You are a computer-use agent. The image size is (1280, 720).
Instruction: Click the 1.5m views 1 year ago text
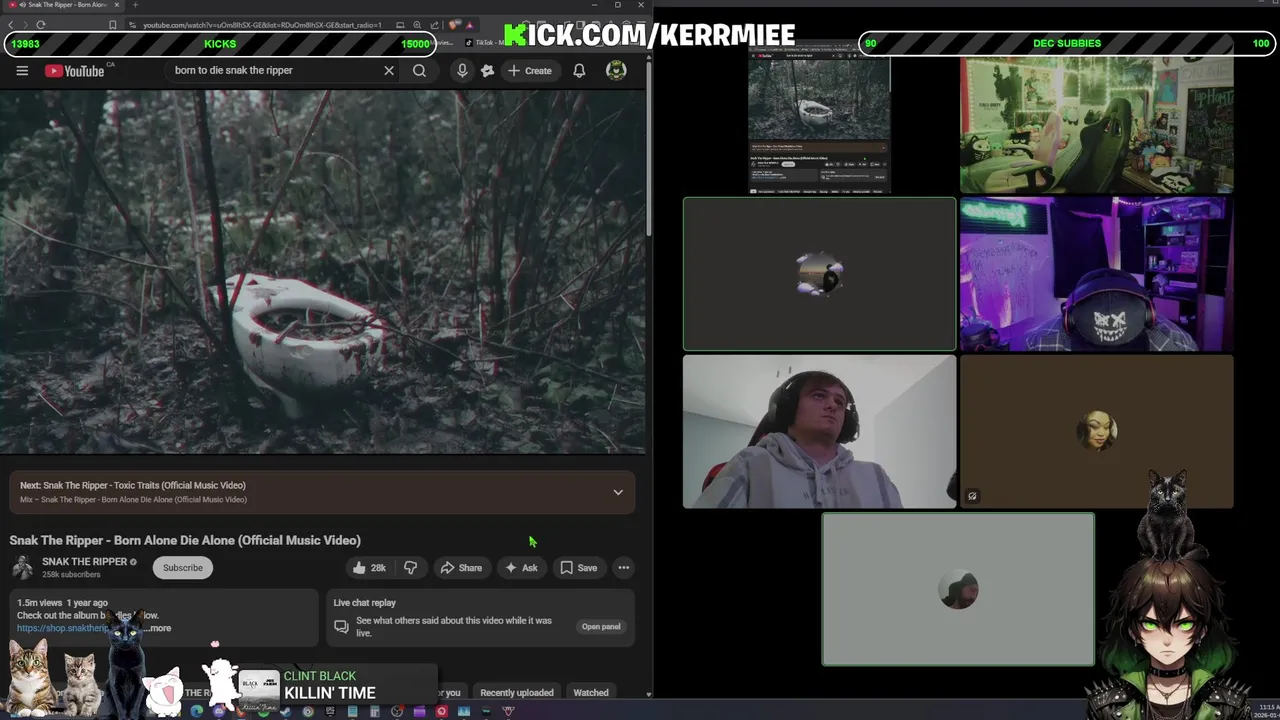click(62, 603)
